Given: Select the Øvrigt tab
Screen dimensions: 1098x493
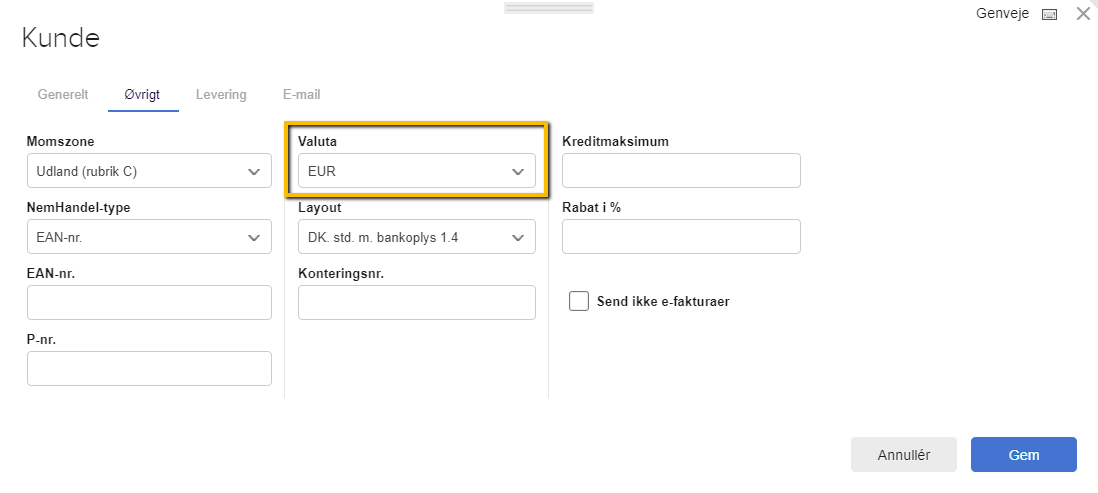Looking at the screenshot, I should tap(143, 95).
